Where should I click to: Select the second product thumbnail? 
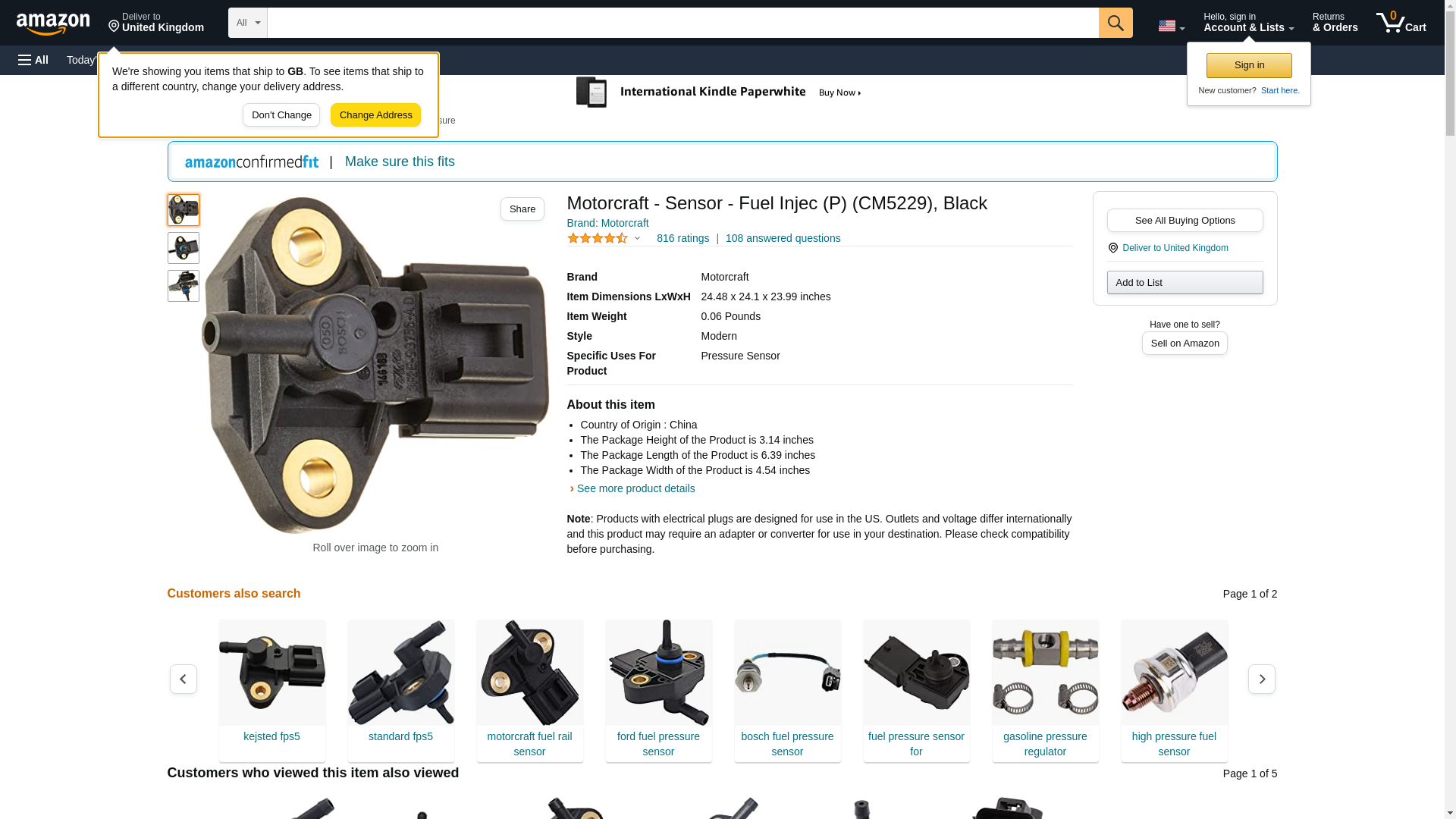tap(184, 248)
